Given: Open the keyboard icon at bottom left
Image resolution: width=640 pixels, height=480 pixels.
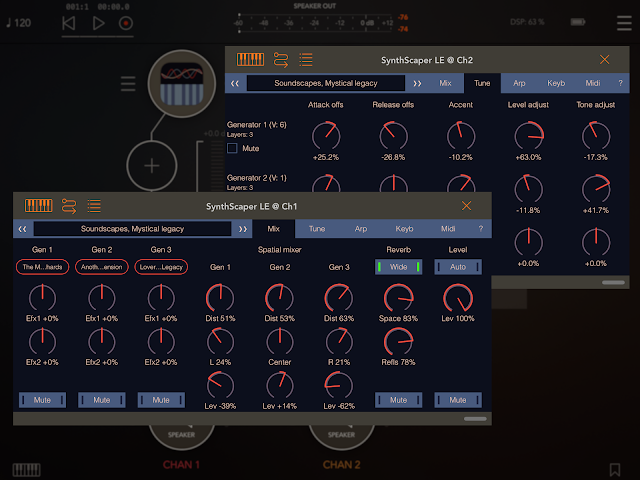Looking at the screenshot, I should [27, 470].
